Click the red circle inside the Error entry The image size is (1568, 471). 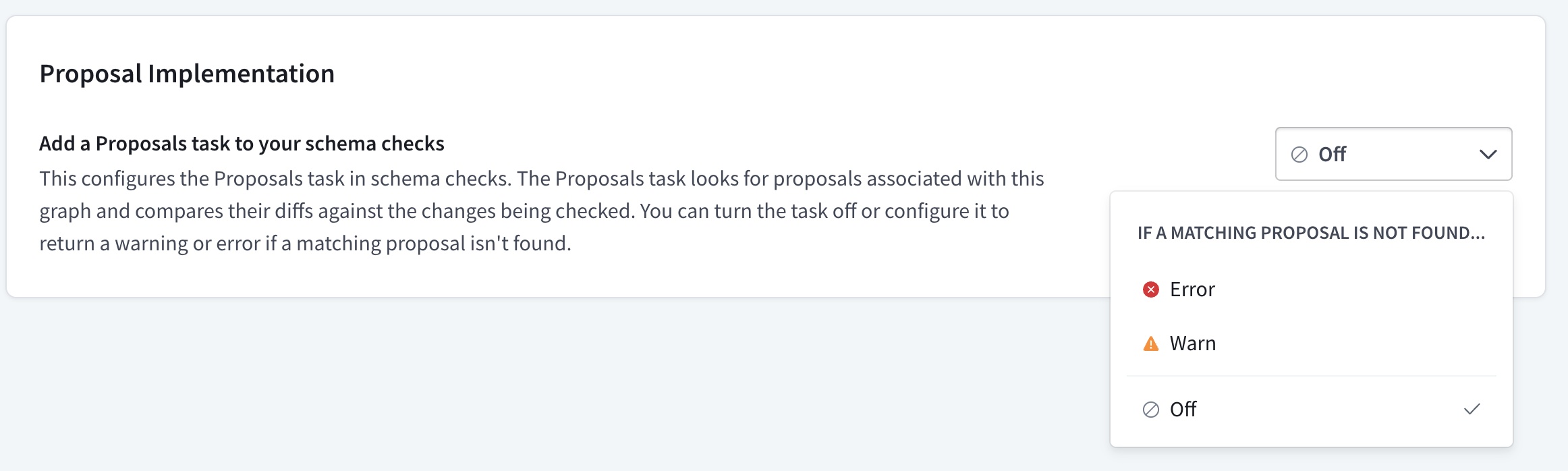pyautogui.click(x=1150, y=289)
